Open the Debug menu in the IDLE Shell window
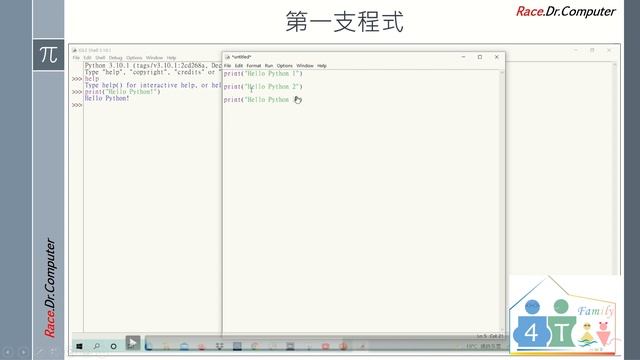Image resolution: width=640 pixels, height=360 pixels. tap(116, 58)
